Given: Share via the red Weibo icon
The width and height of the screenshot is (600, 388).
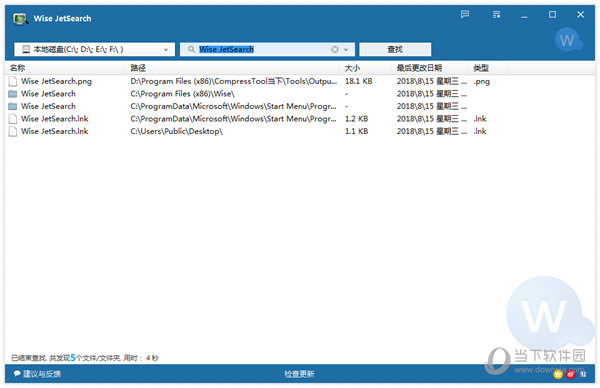Looking at the screenshot, I should [571, 374].
